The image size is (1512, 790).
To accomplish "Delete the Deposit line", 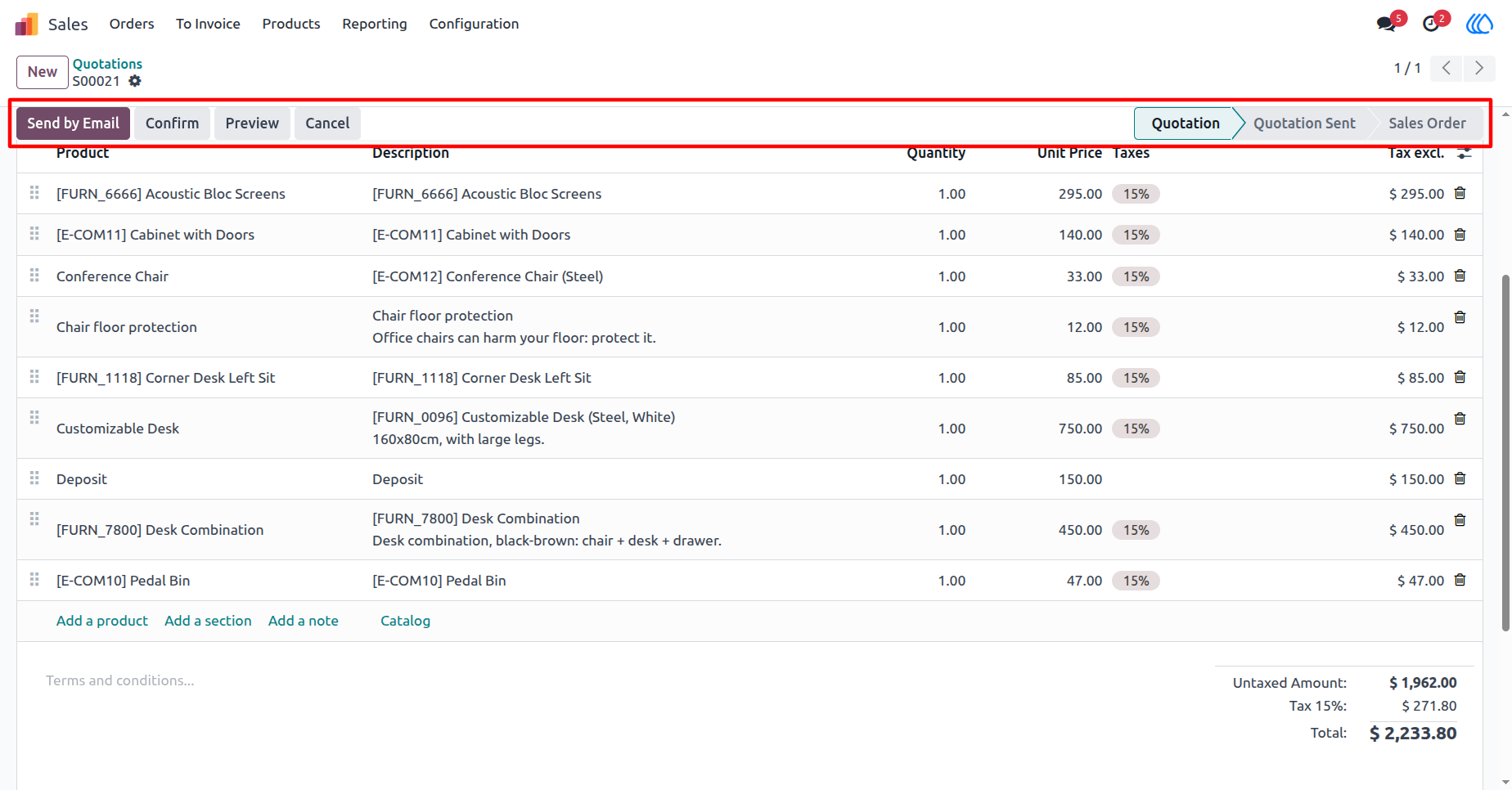I will [1460, 478].
